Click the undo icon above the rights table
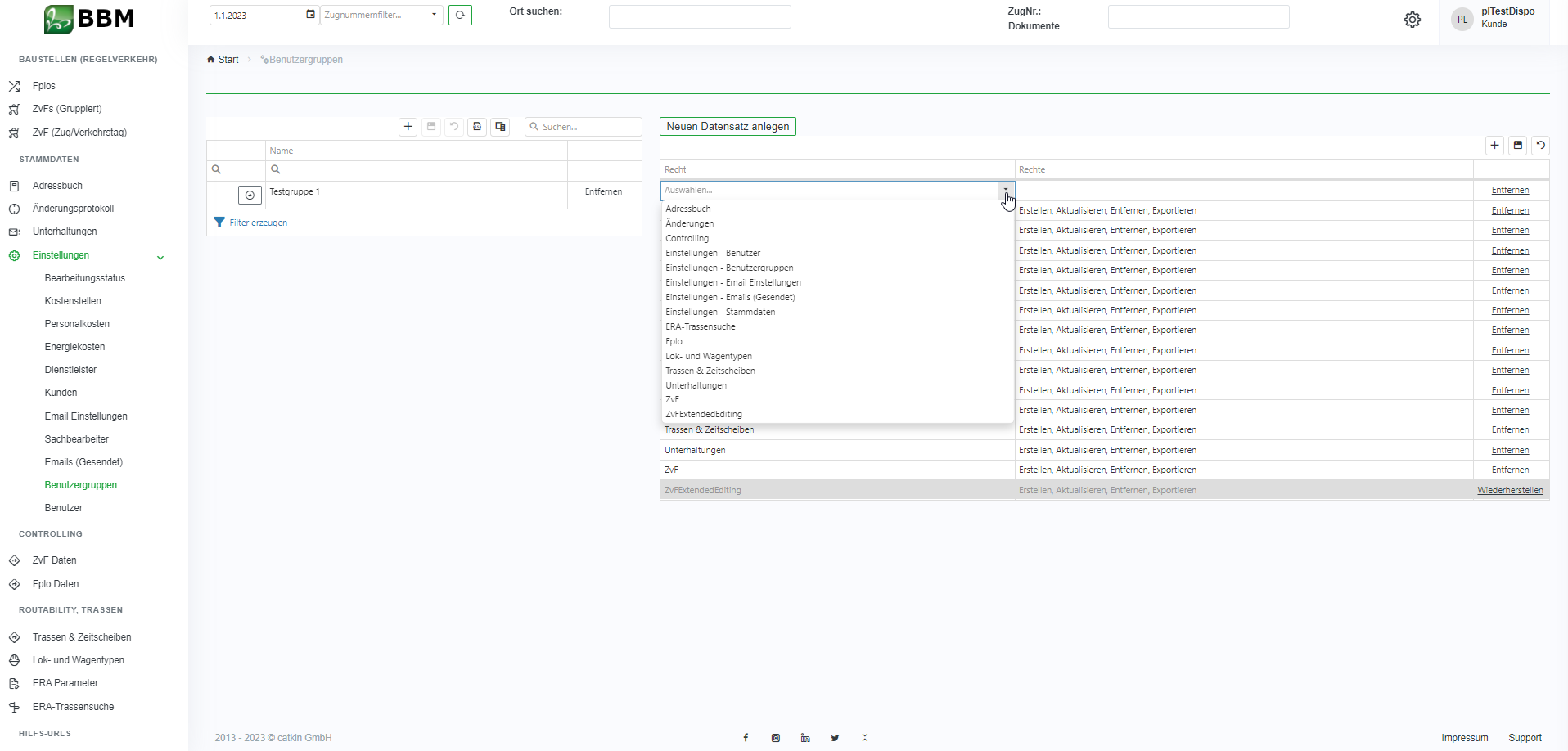1568x751 pixels. [x=1540, y=146]
